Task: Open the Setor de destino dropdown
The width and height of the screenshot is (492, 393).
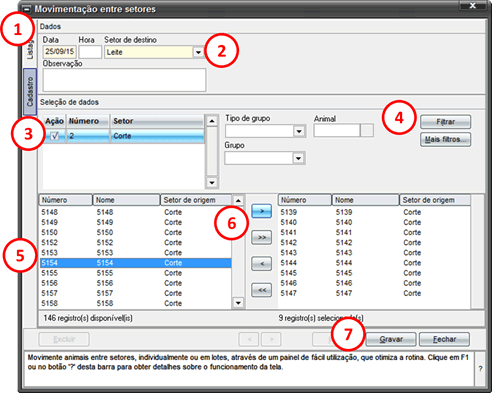Action: pyautogui.click(x=199, y=52)
